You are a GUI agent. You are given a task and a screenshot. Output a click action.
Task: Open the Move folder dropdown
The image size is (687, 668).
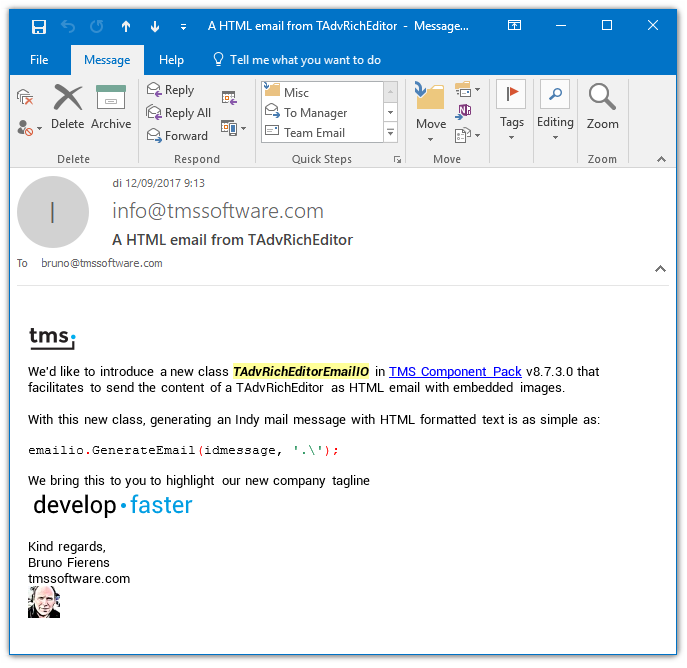click(430, 111)
